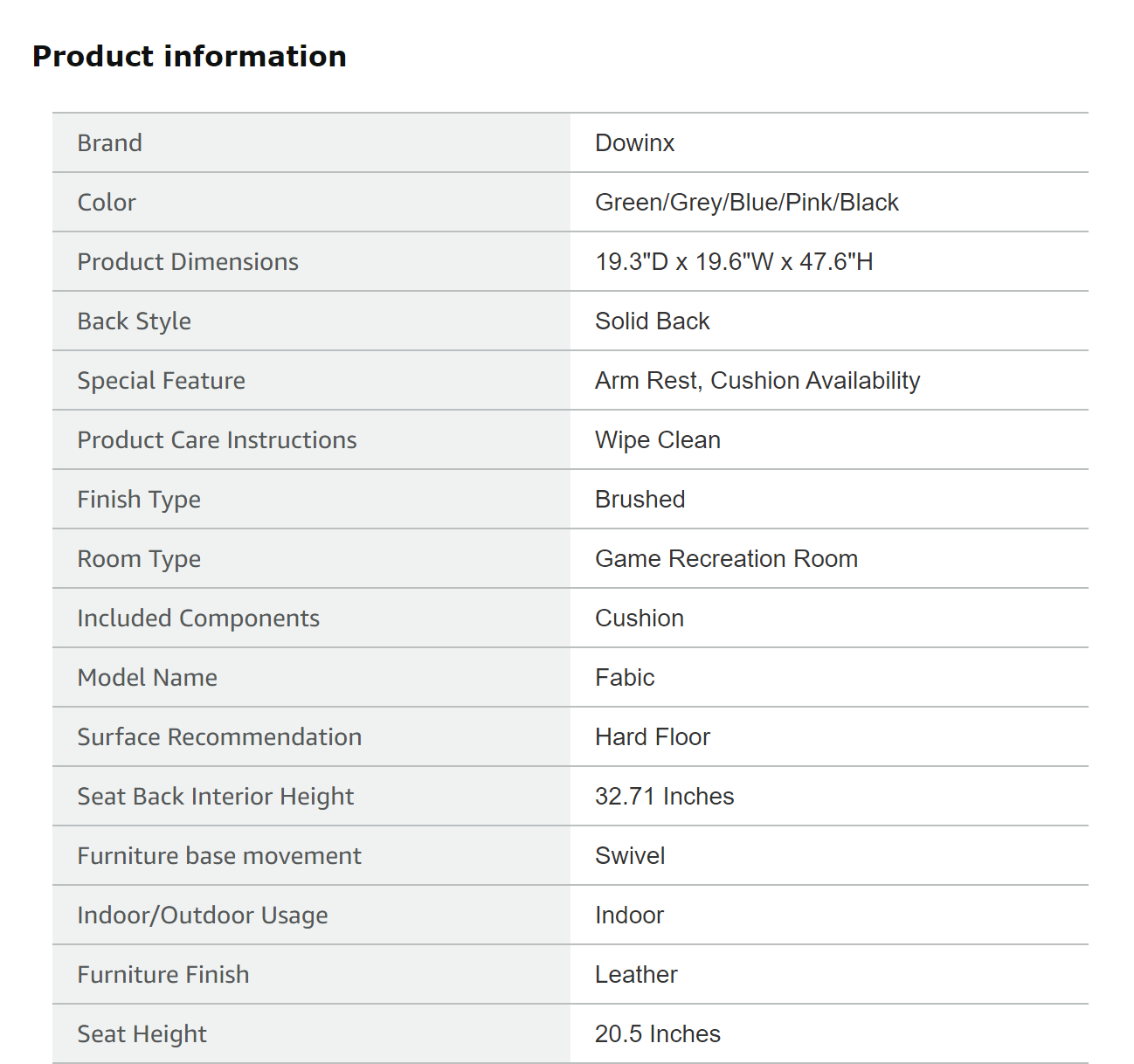
Task: Click the Surface Recommendation label
Action: (x=219, y=737)
